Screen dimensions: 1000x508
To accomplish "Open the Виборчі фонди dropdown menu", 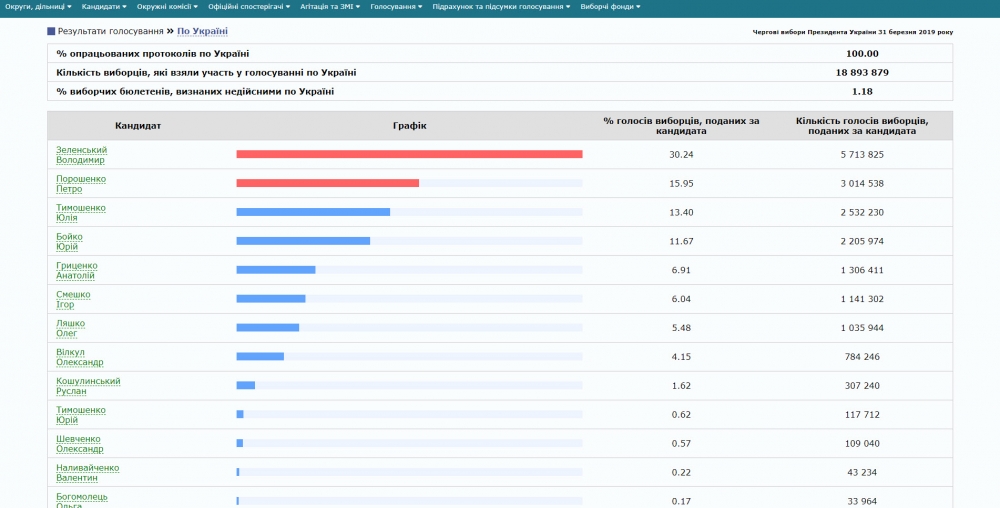I will coord(610,6).
